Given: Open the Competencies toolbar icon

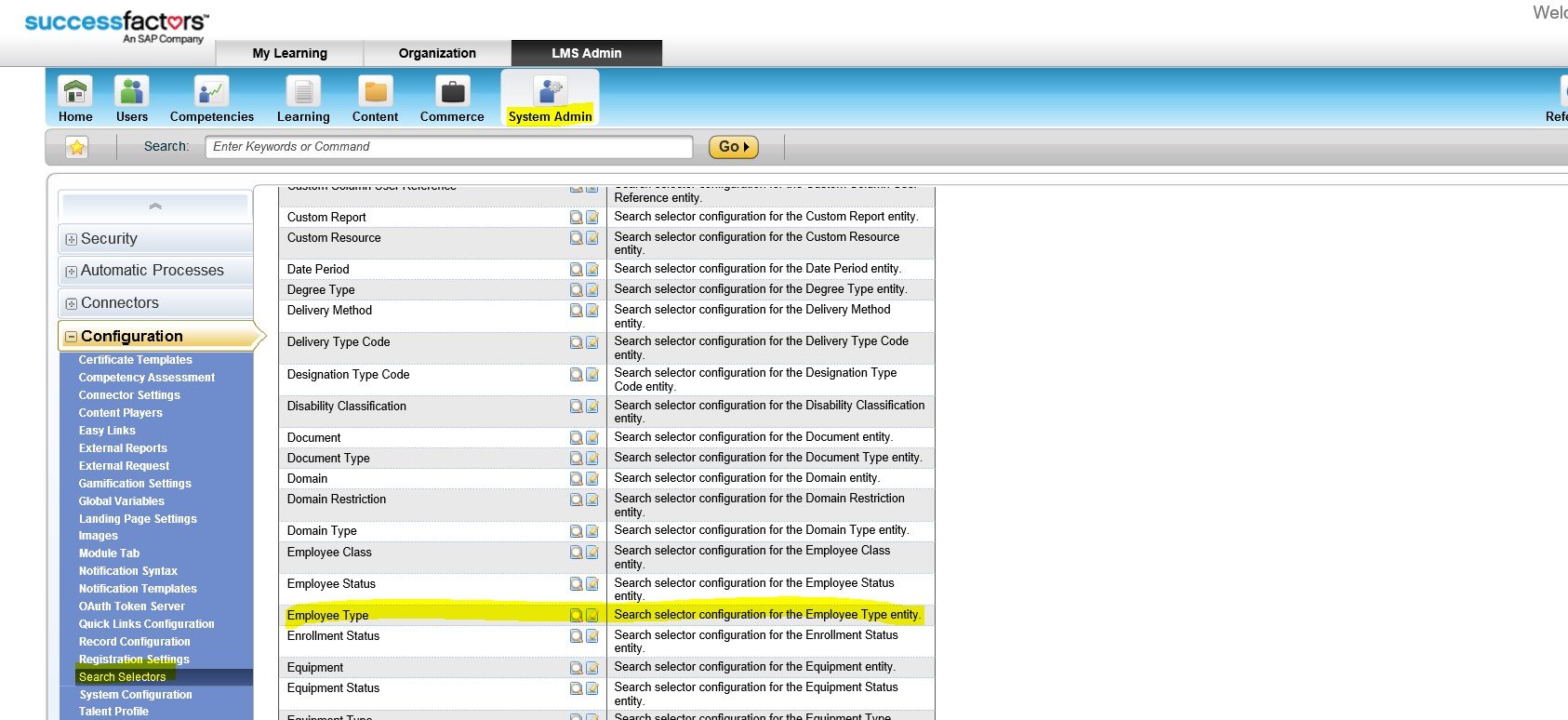Looking at the screenshot, I should point(211,91).
